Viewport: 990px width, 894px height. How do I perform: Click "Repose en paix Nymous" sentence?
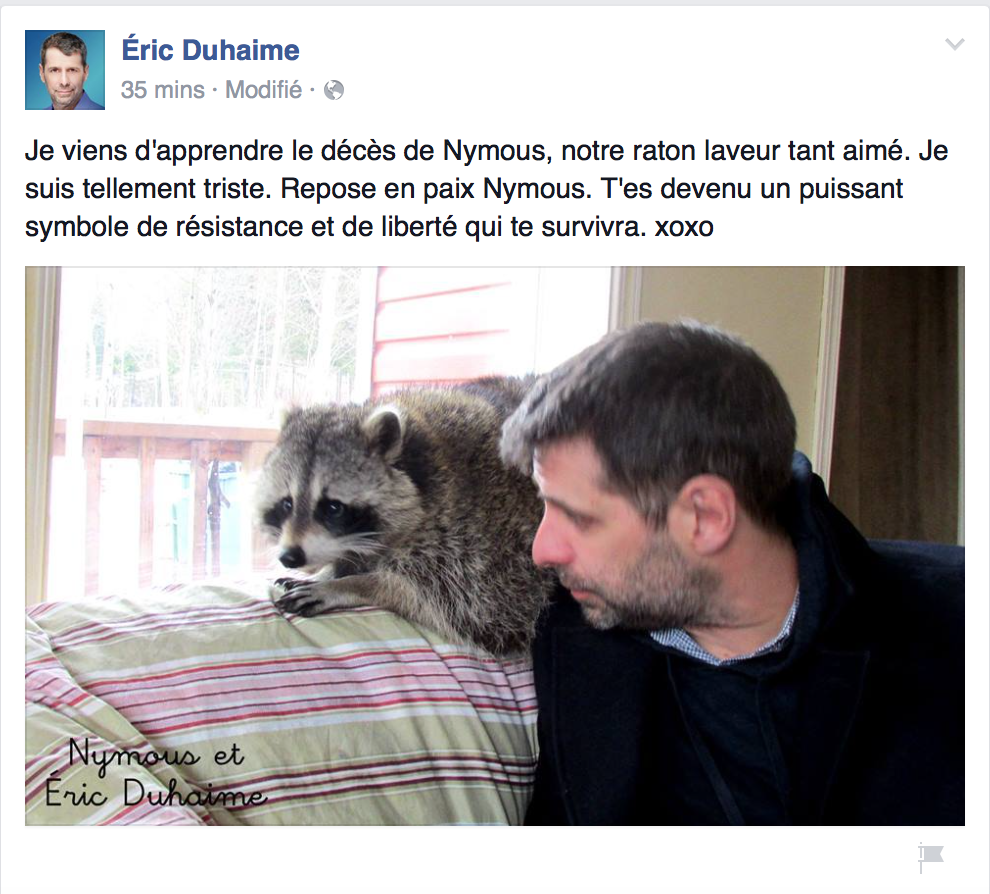(x=433, y=189)
